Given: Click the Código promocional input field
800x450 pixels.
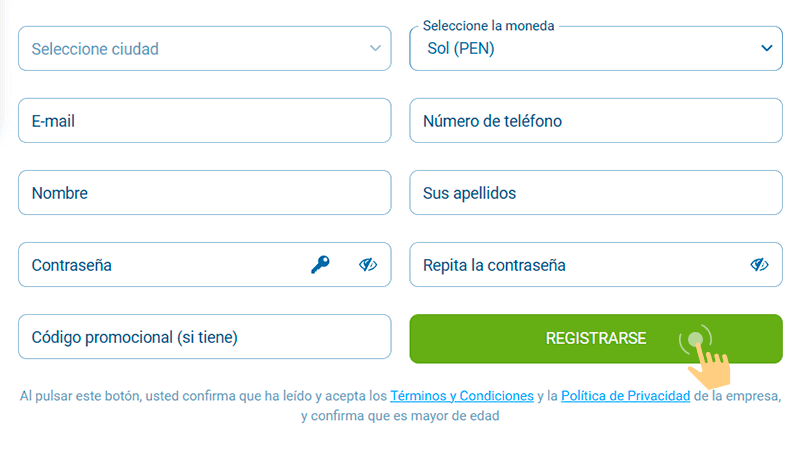Looking at the screenshot, I should pos(204,337).
